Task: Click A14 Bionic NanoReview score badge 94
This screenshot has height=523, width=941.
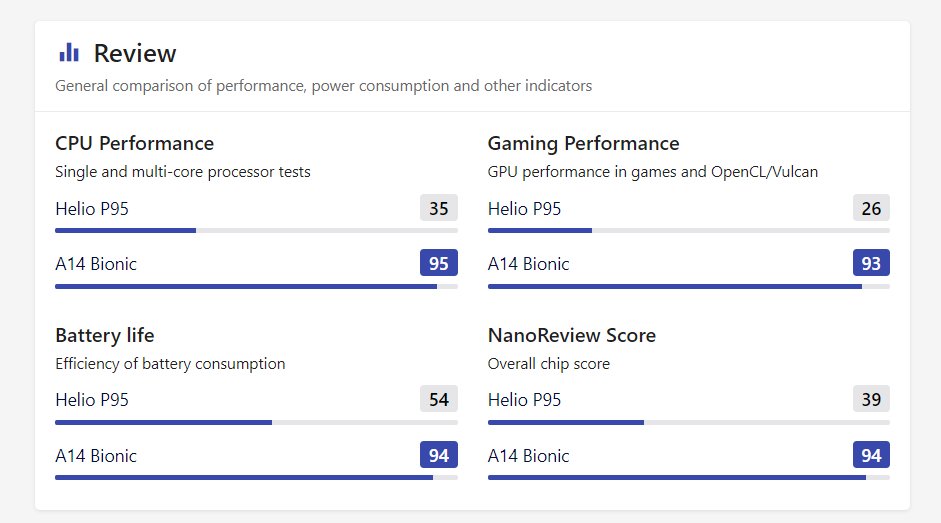Action: [x=871, y=455]
